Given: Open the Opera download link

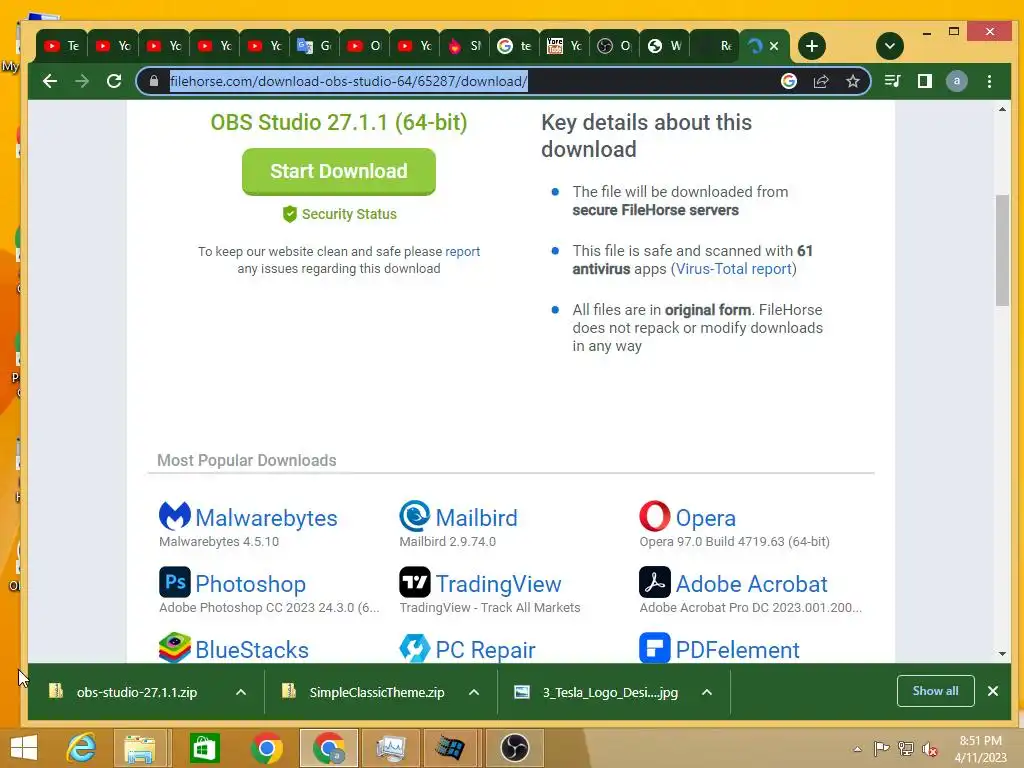Looking at the screenshot, I should (x=705, y=518).
